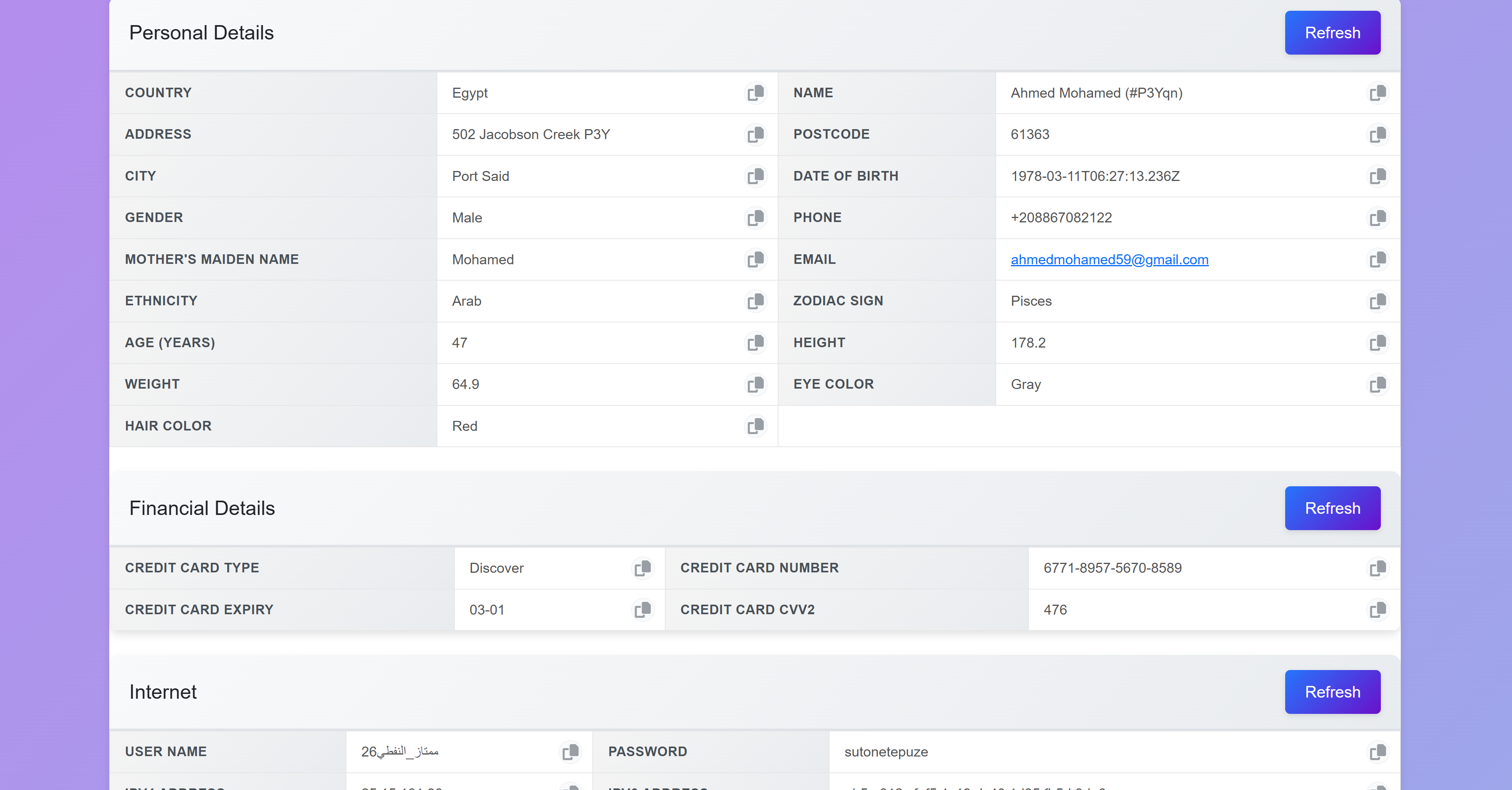Copy the Address field value
Screen dimensions: 1512x790
tap(755, 134)
